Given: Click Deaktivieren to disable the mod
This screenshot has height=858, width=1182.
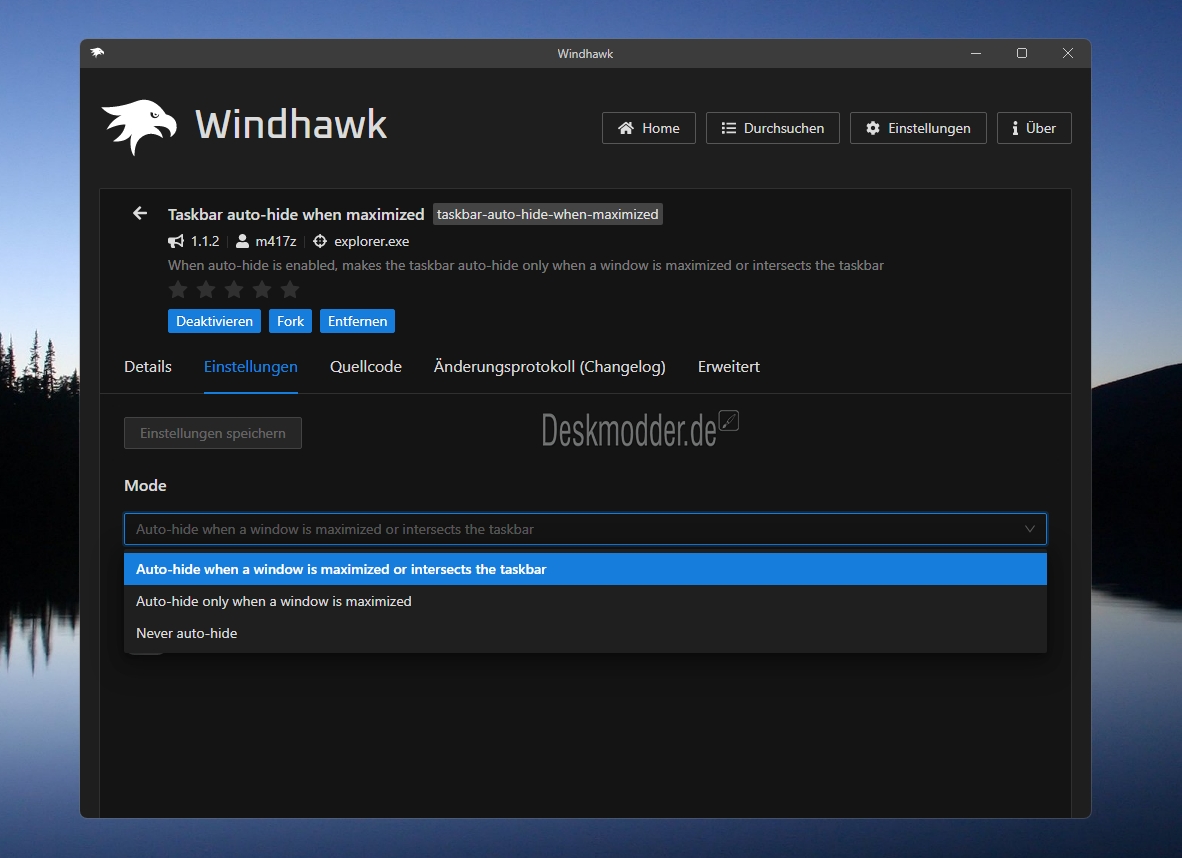Looking at the screenshot, I should [214, 321].
